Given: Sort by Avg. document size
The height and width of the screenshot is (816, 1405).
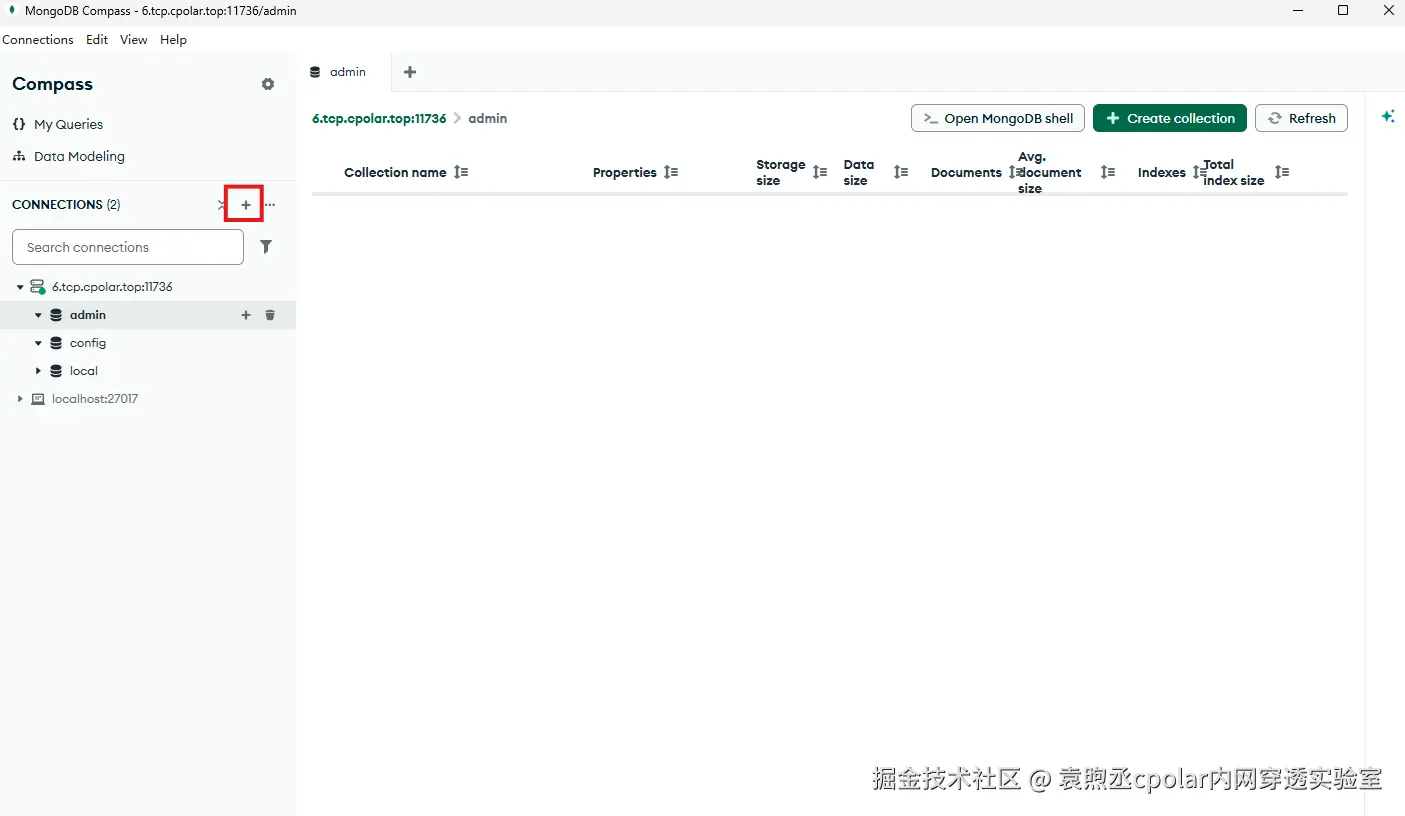Looking at the screenshot, I should point(1108,172).
